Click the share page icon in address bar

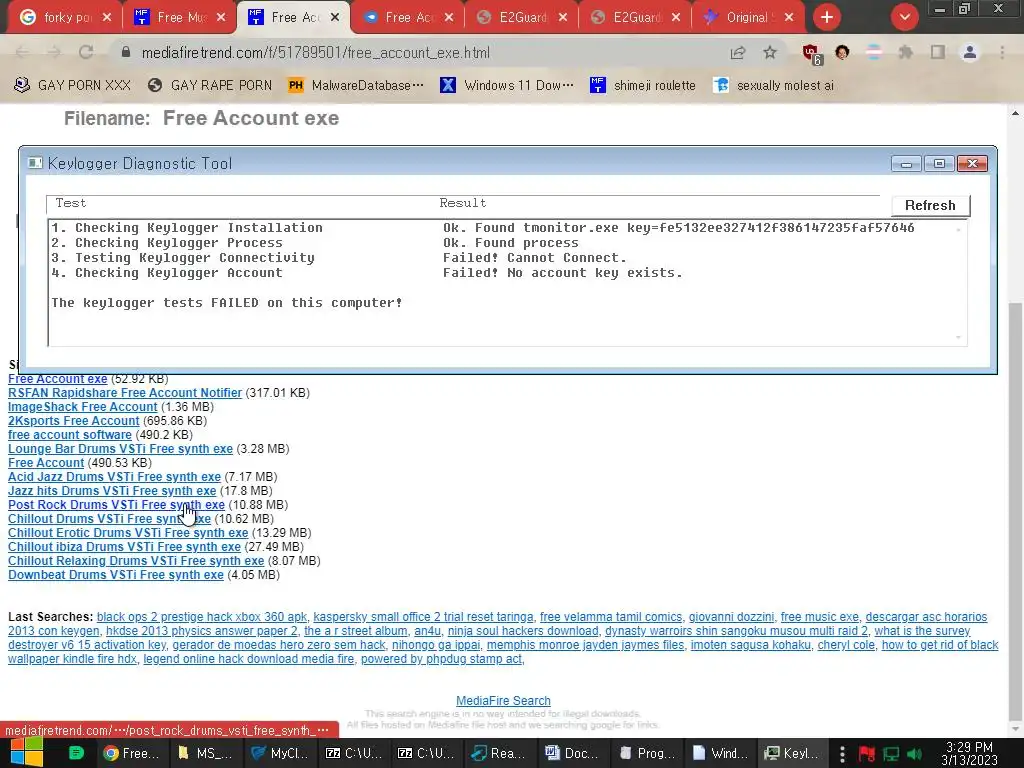pos(738,52)
